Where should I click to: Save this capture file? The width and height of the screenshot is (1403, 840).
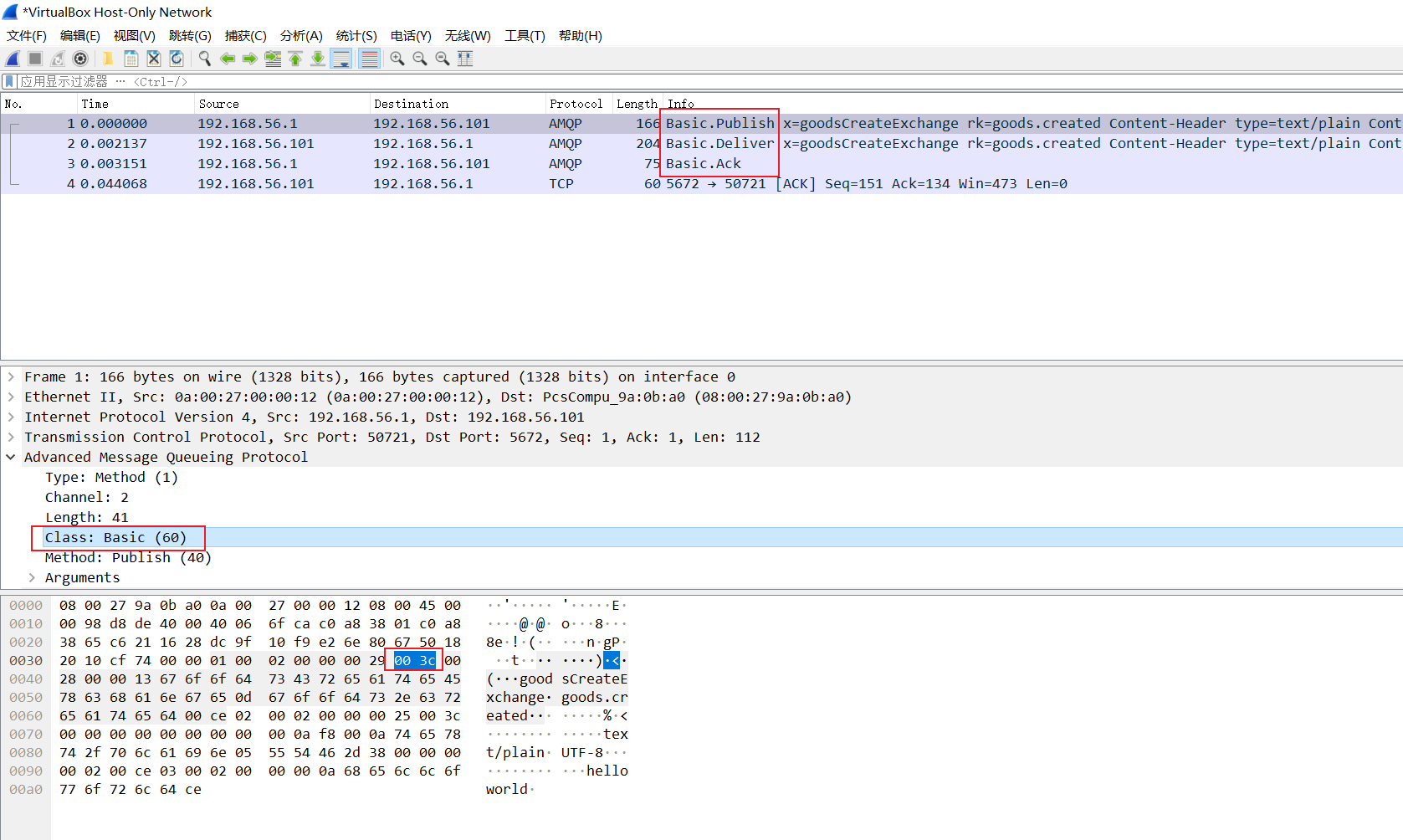[131, 59]
